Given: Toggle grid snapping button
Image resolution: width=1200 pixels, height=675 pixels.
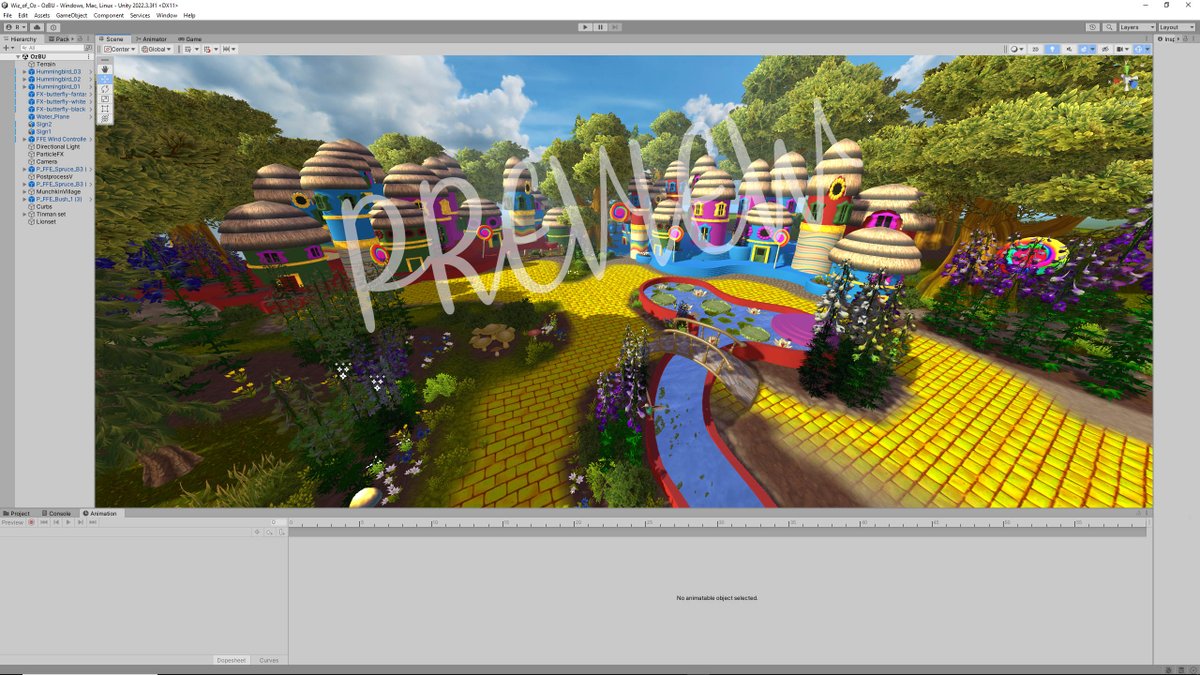Looking at the screenshot, I should point(207,49).
